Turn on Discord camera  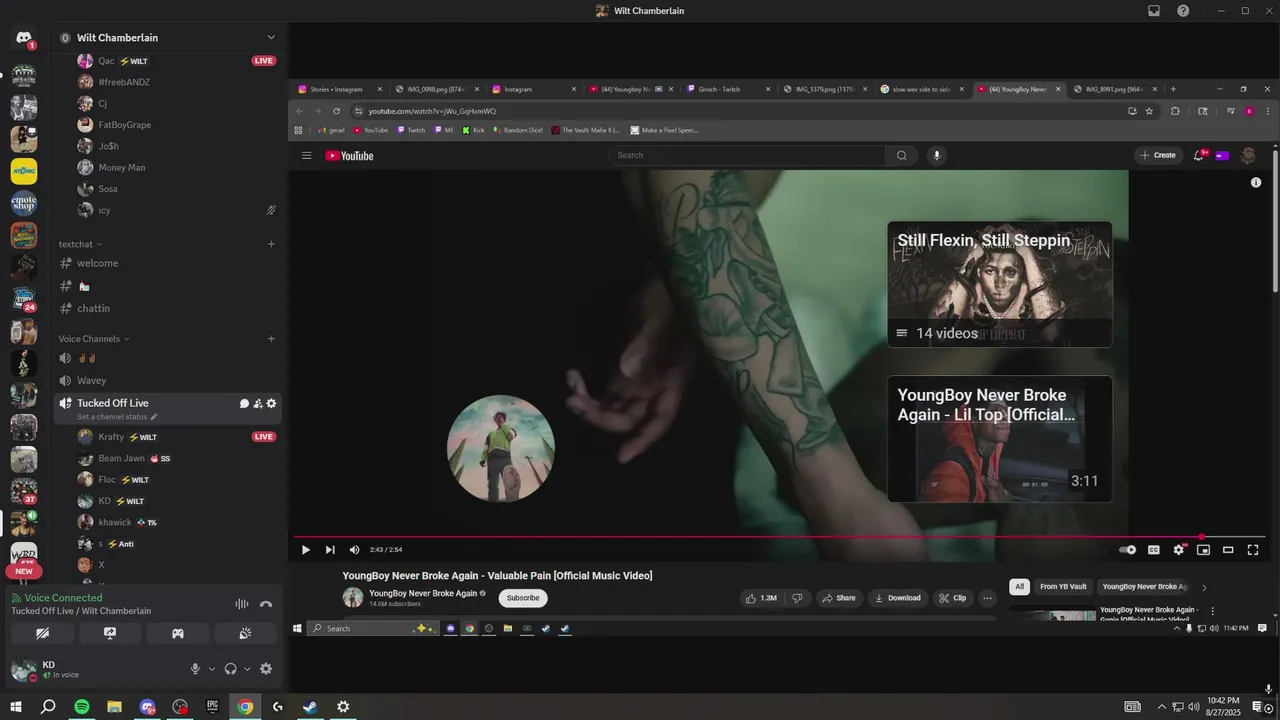(x=42, y=633)
